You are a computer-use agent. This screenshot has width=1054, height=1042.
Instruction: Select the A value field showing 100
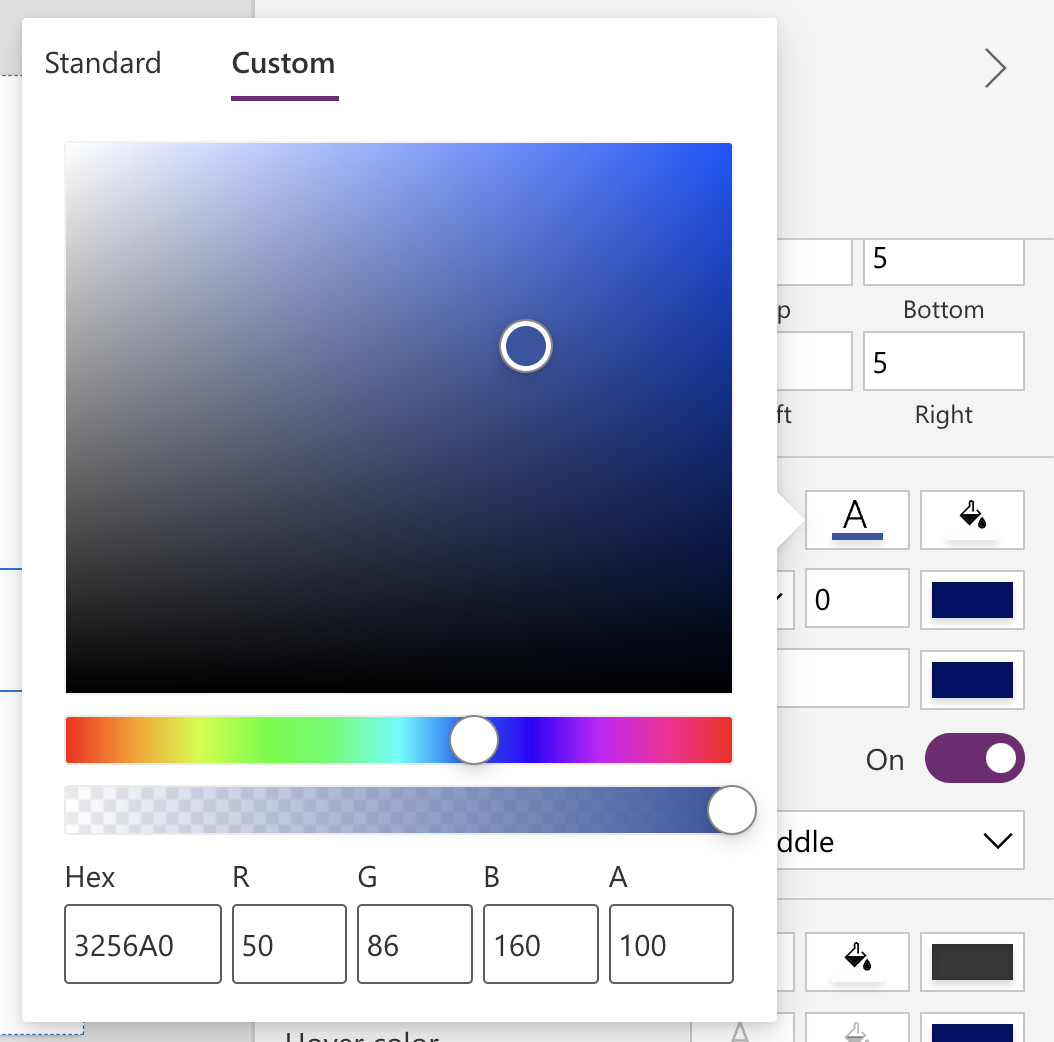click(670, 944)
